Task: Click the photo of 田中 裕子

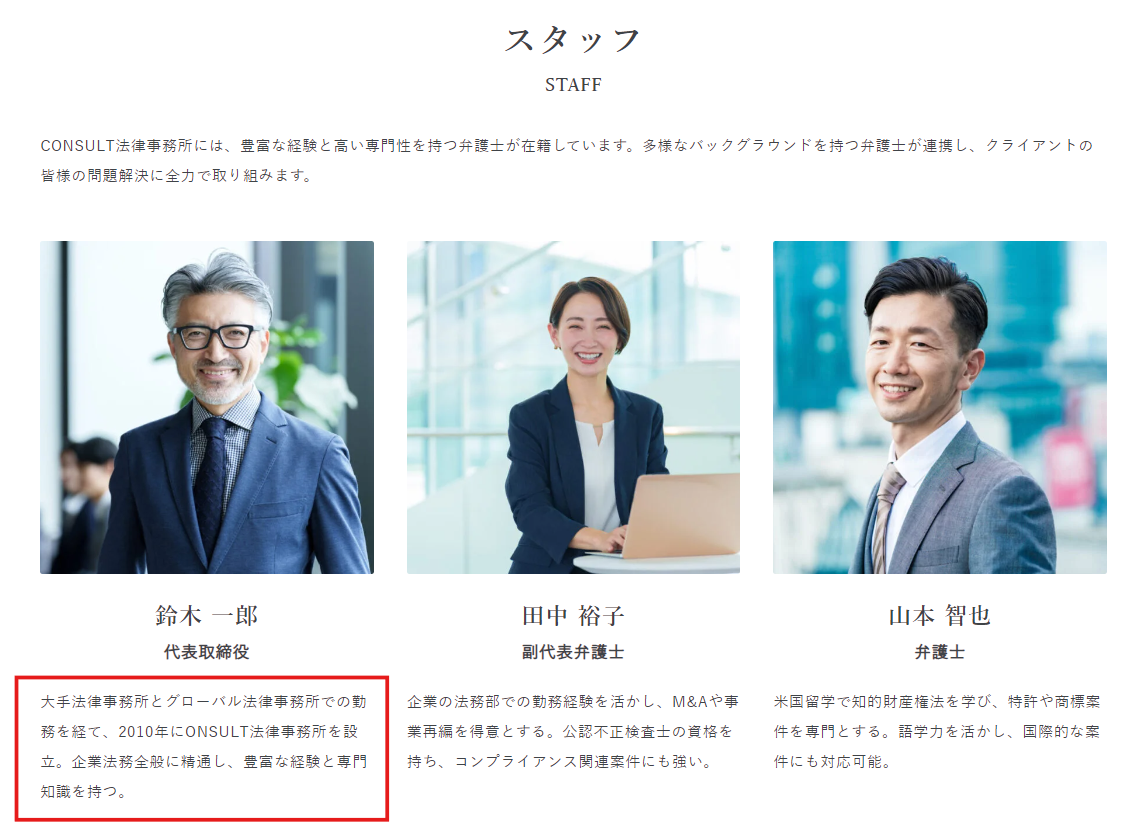Action: [x=573, y=407]
